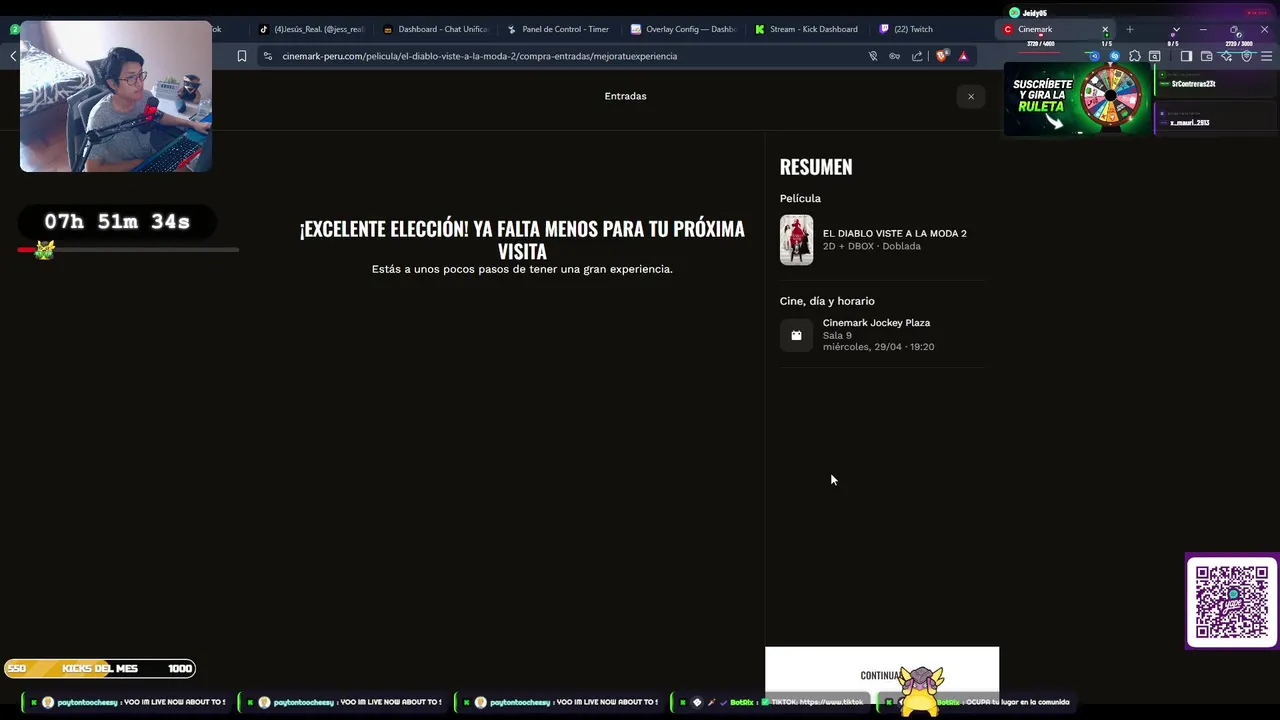The image size is (1280, 720).
Task: Click the Suscríbete y gira la ruleta banner
Action: coord(1078,99)
